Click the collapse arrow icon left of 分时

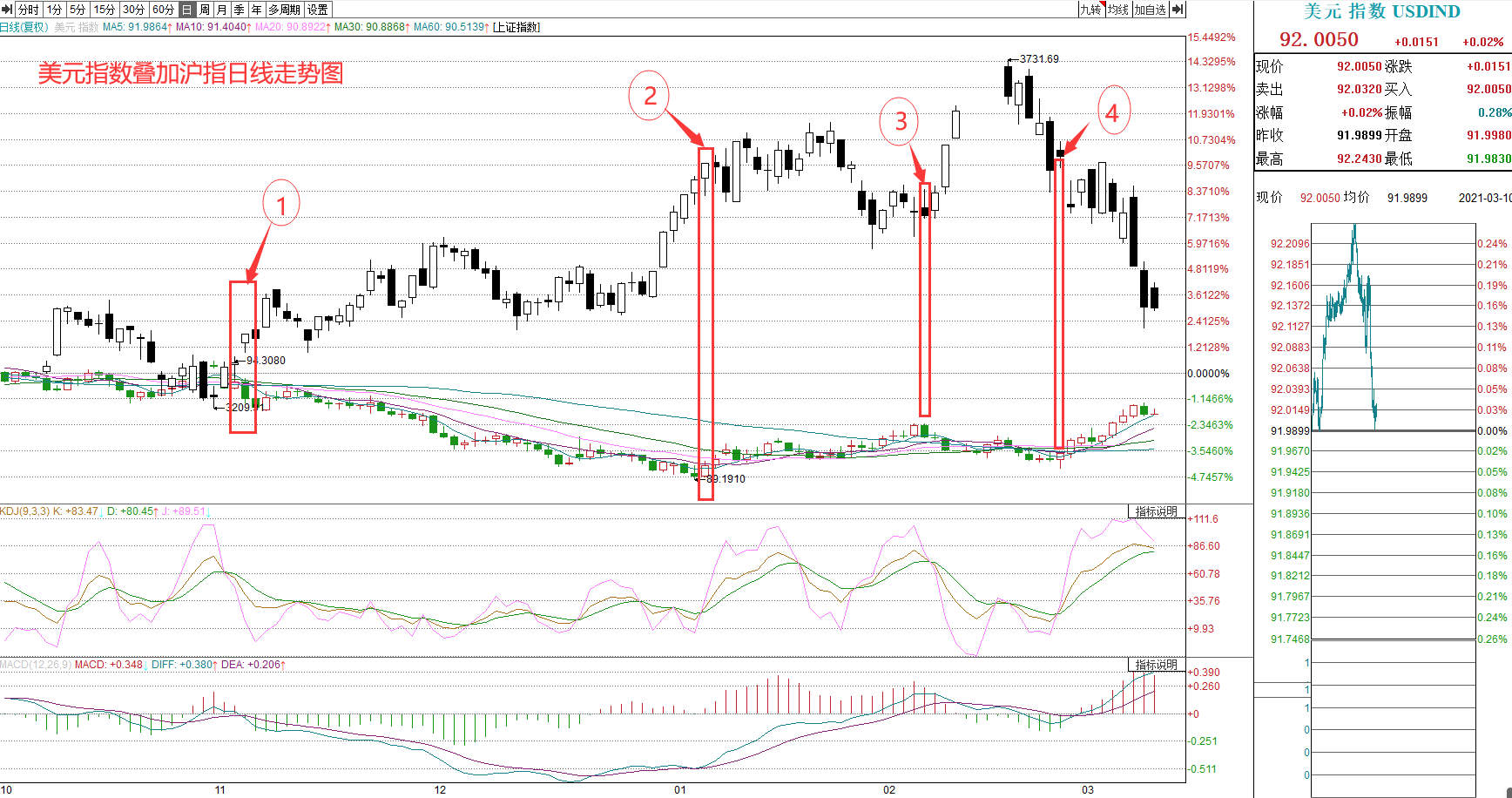(x=7, y=10)
